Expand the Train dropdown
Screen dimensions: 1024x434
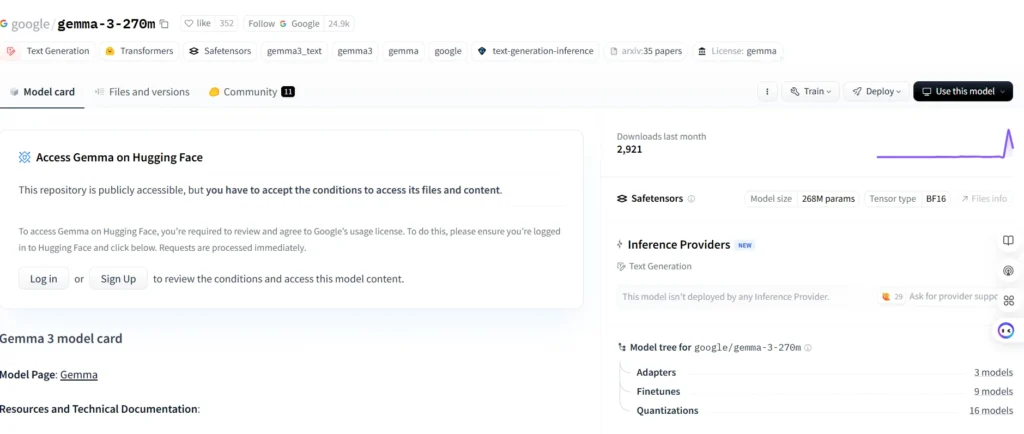click(810, 91)
